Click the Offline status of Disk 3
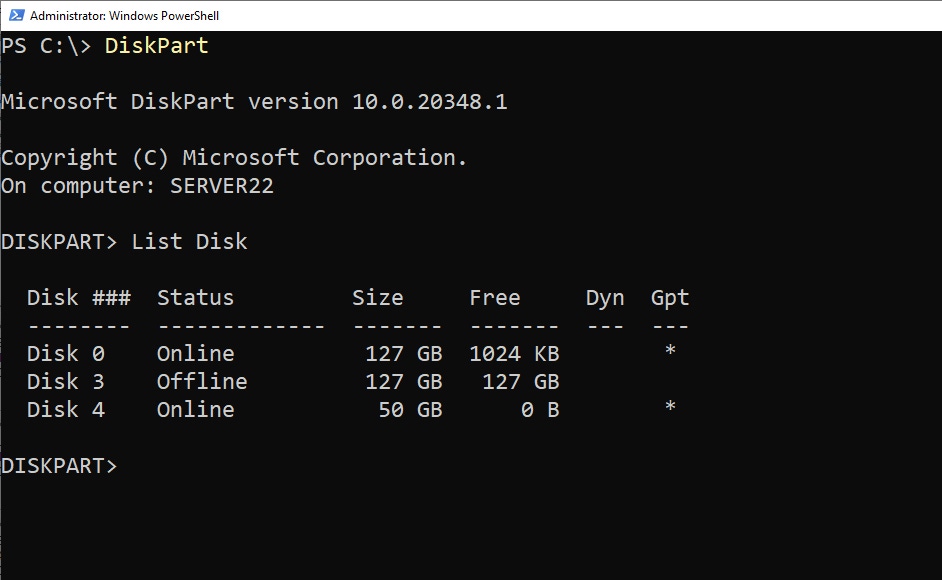The height and width of the screenshot is (580, 942). click(x=201, y=382)
